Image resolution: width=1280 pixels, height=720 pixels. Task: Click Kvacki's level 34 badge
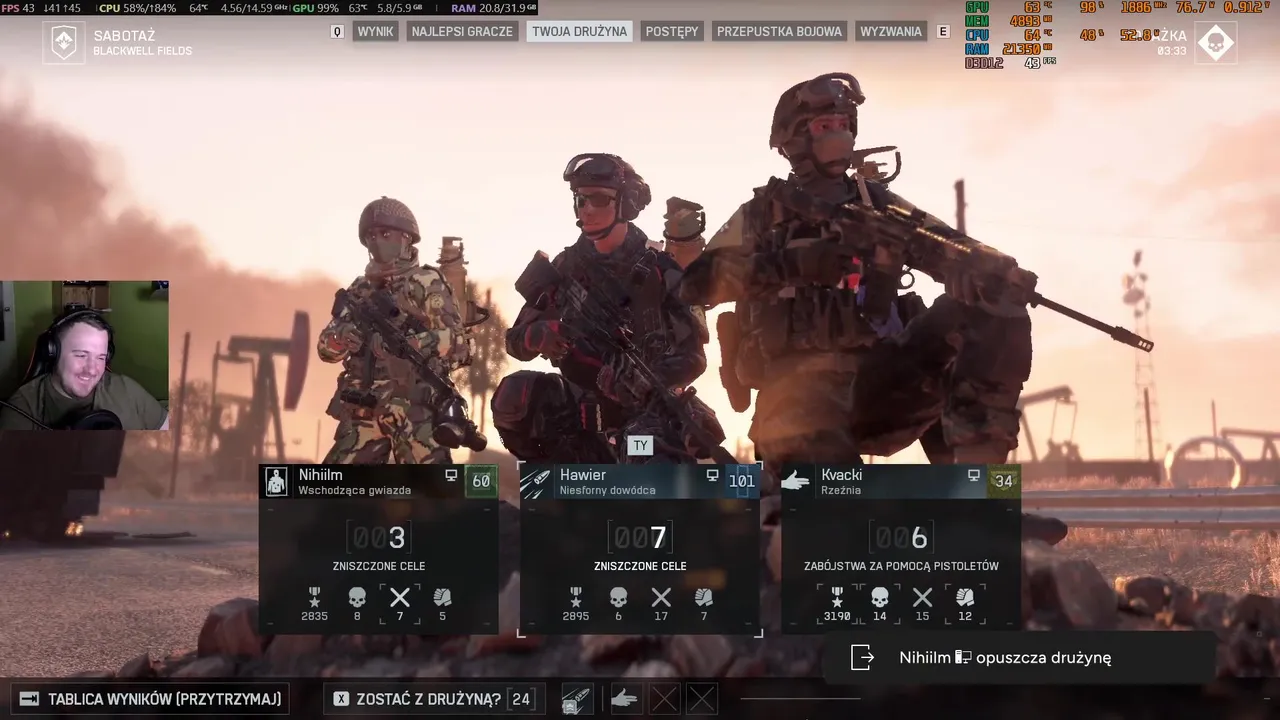click(x=1004, y=481)
